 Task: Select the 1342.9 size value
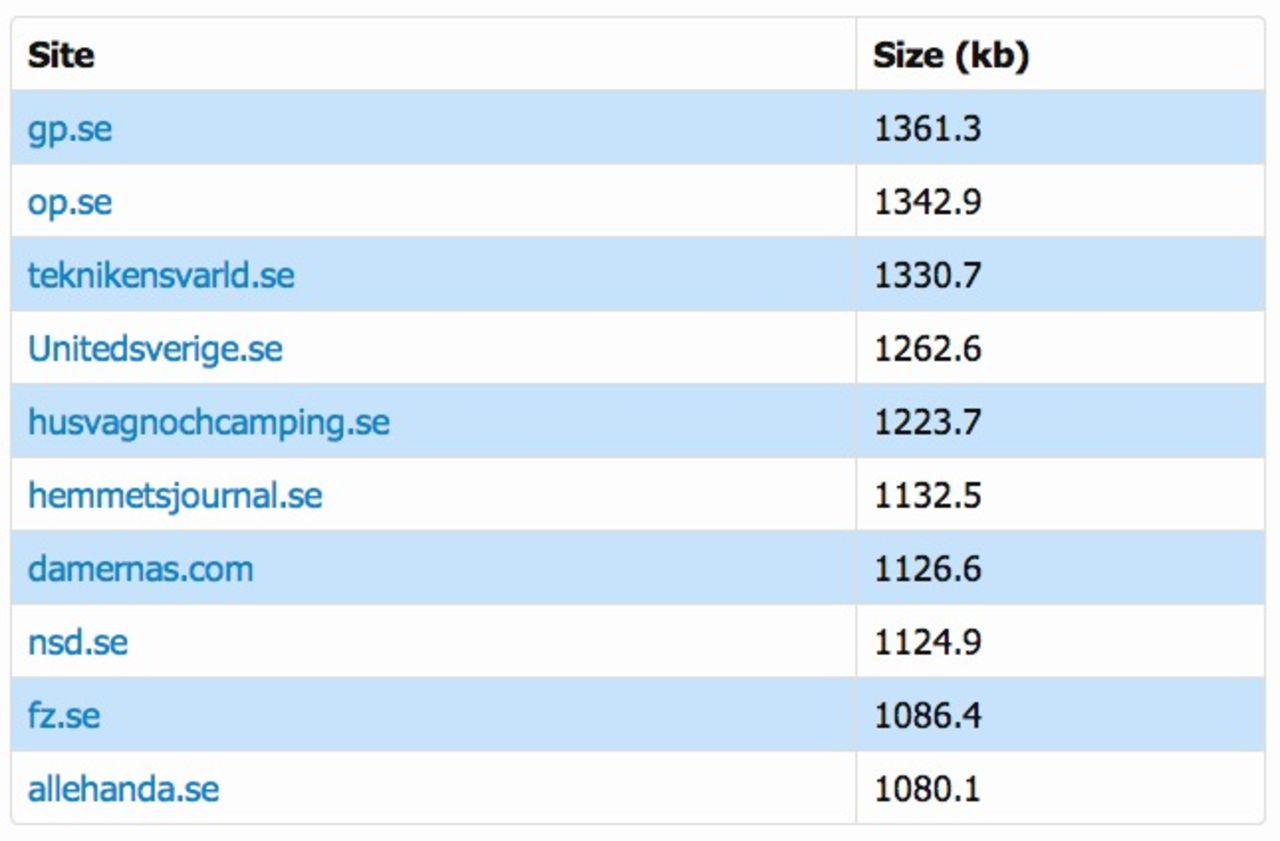[x=928, y=203]
